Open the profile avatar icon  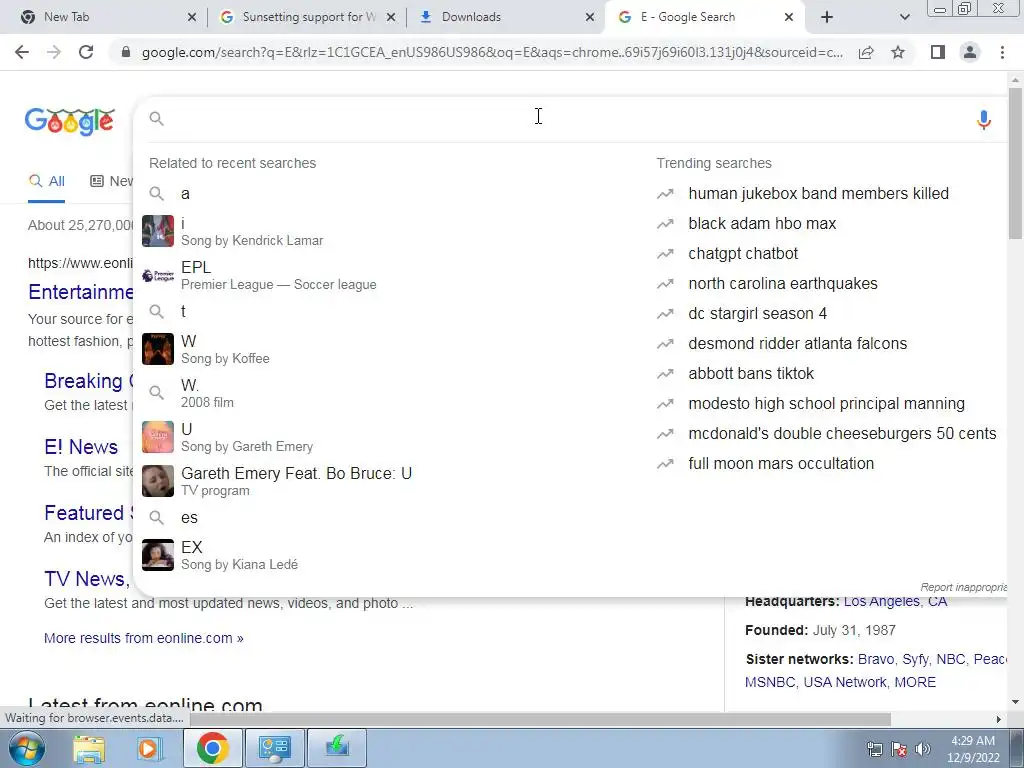(970, 52)
